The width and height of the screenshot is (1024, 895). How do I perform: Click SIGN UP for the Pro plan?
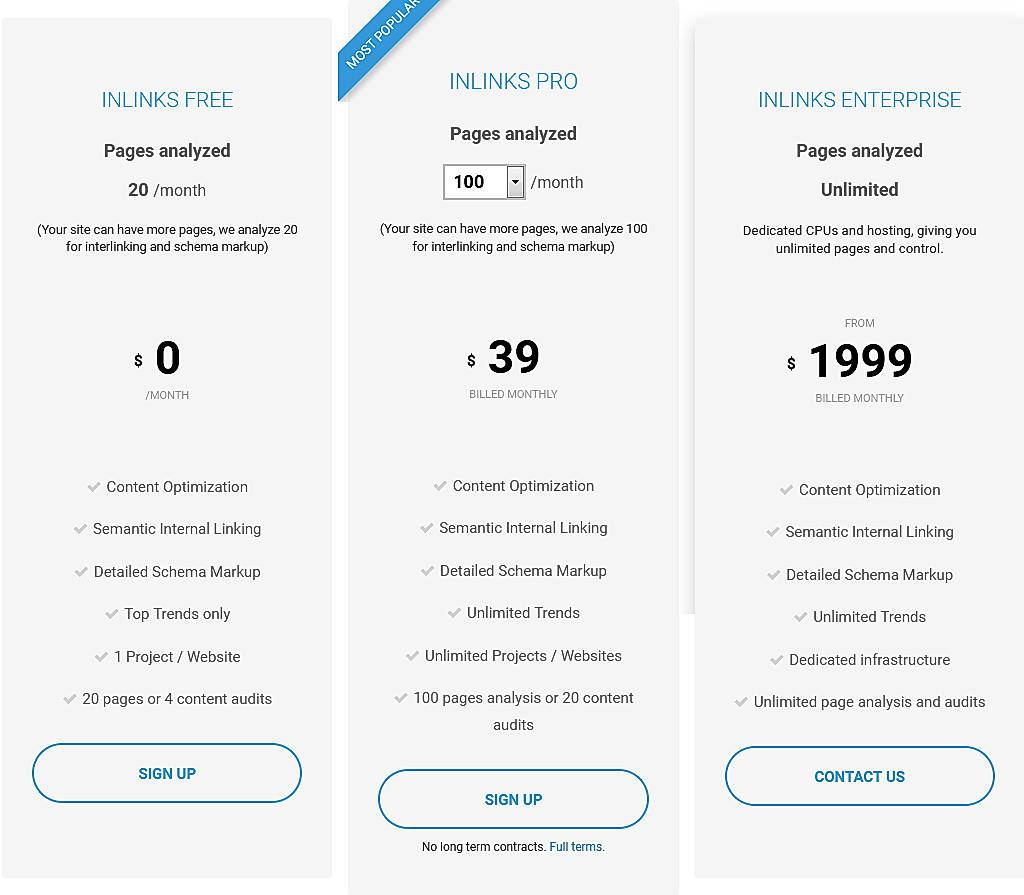point(513,799)
